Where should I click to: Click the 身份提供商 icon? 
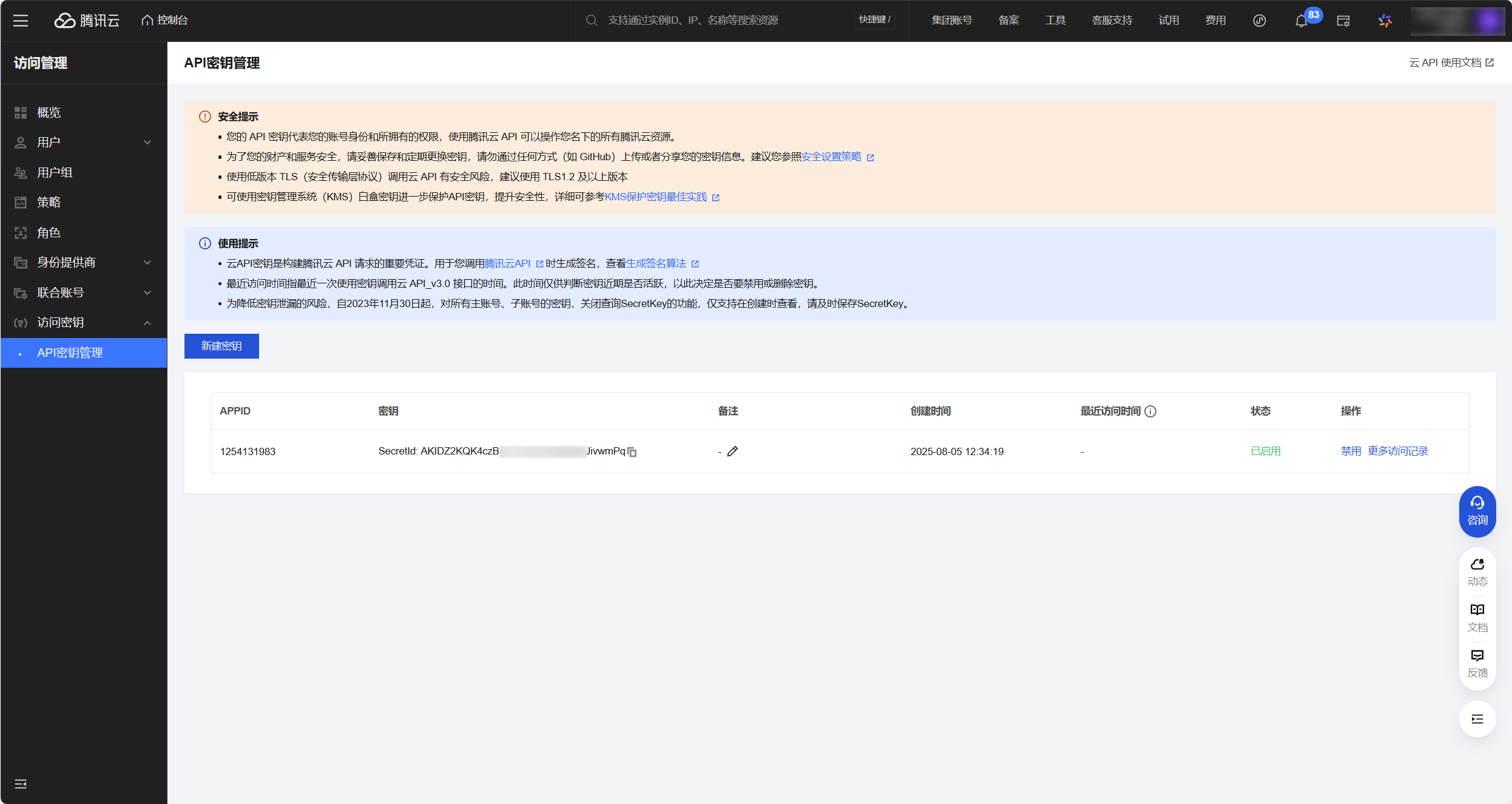21,263
